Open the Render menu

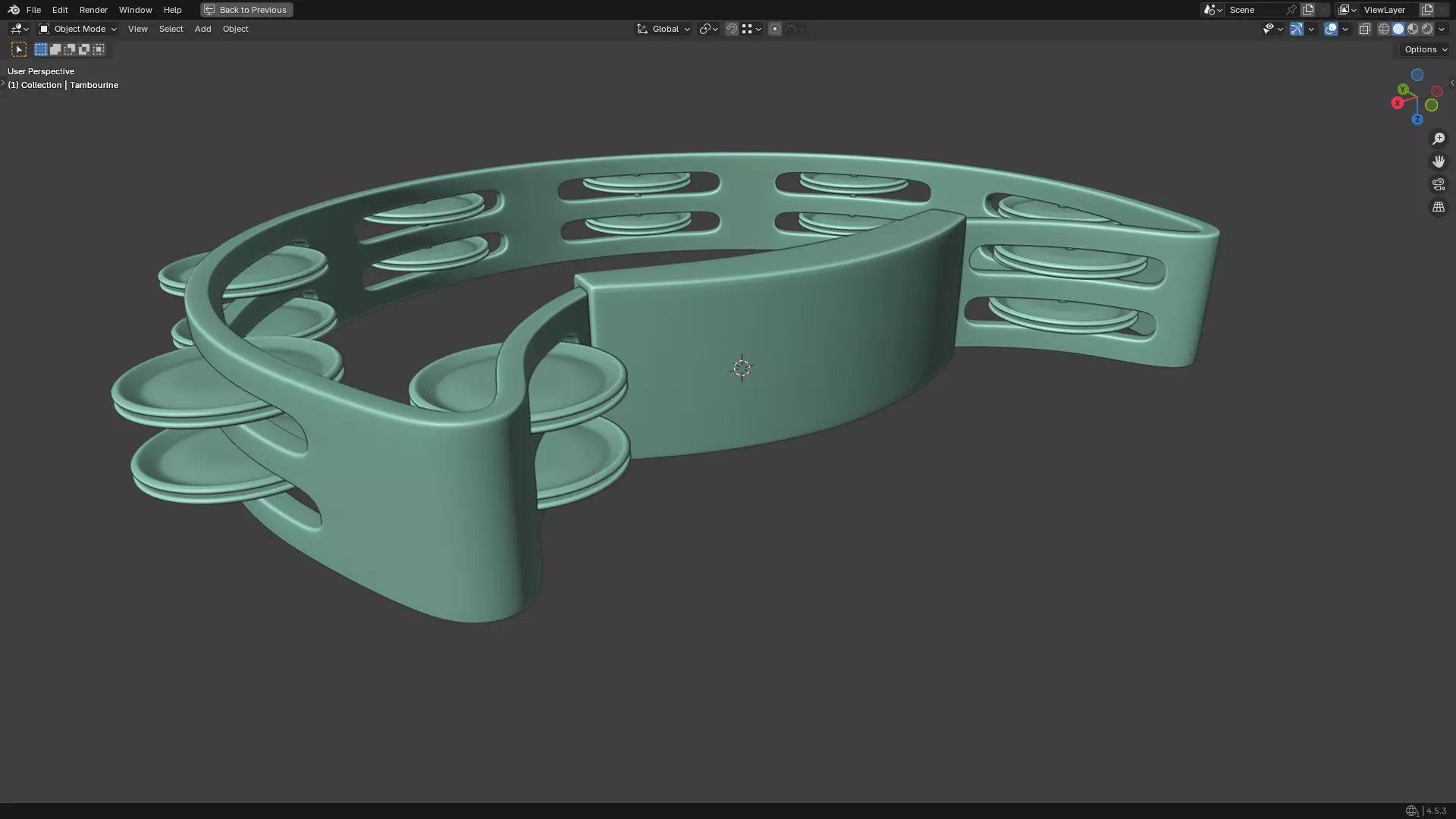(x=93, y=10)
